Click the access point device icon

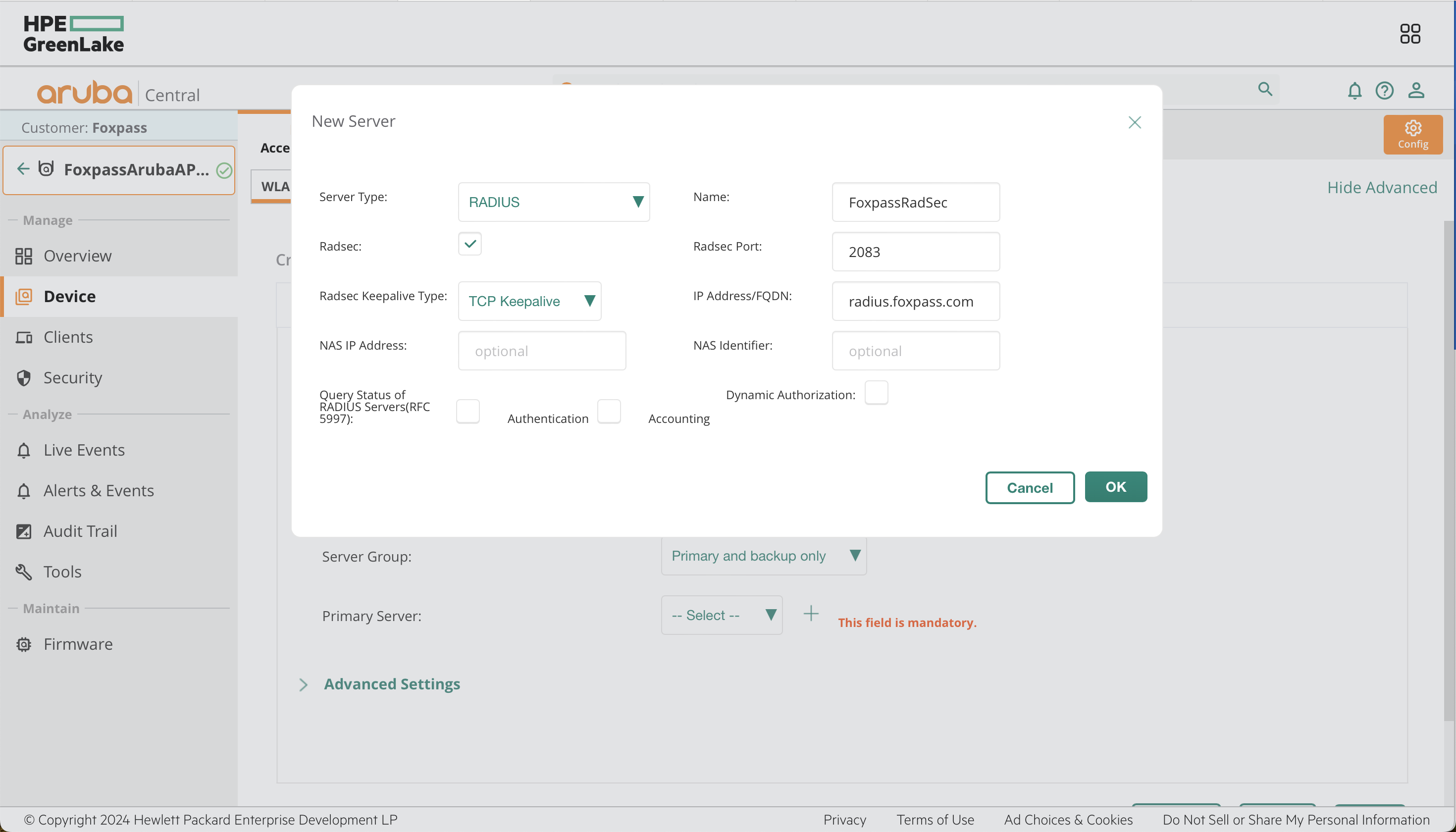click(46, 168)
